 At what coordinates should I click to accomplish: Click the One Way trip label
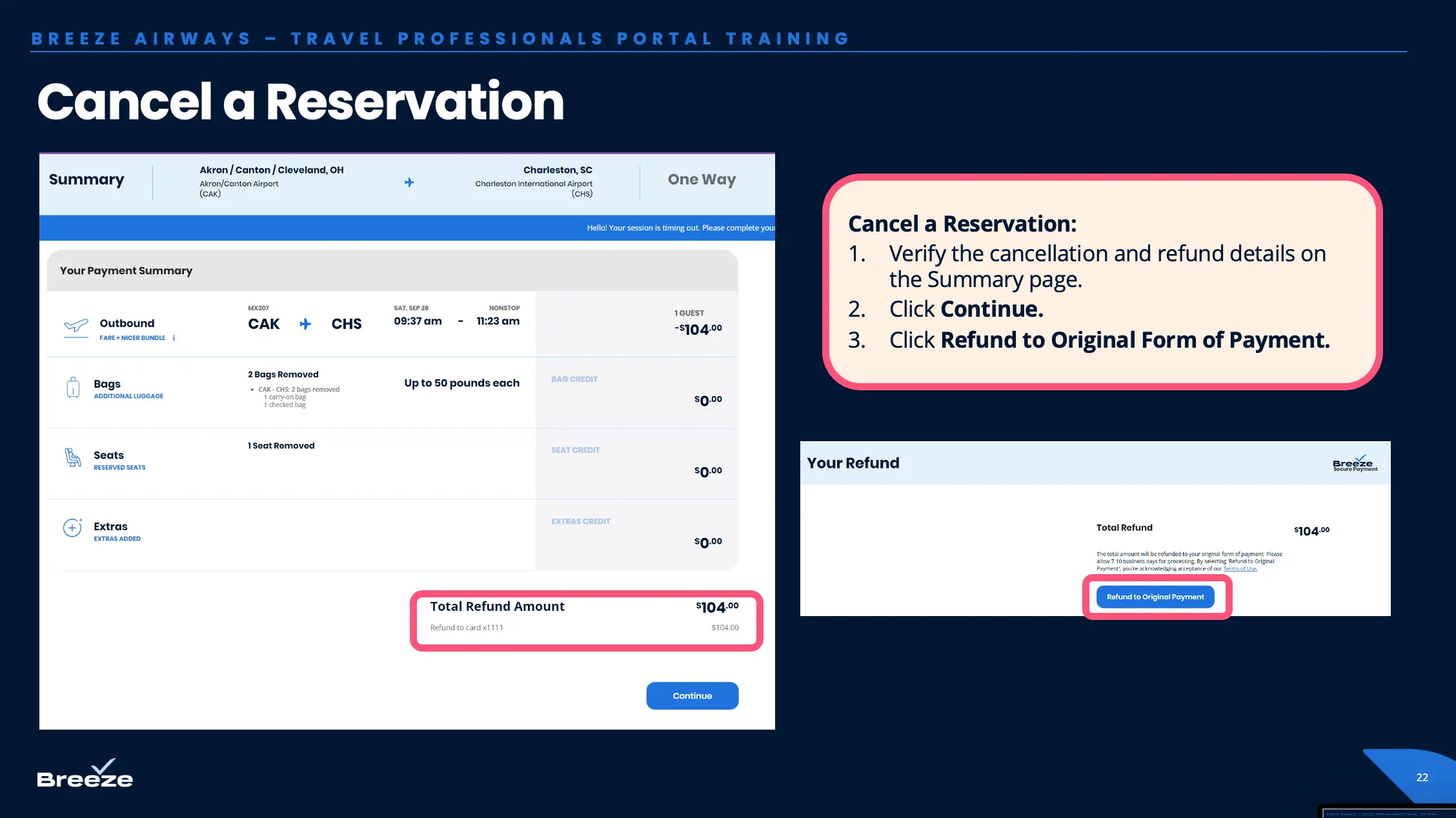pyautogui.click(x=702, y=179)
